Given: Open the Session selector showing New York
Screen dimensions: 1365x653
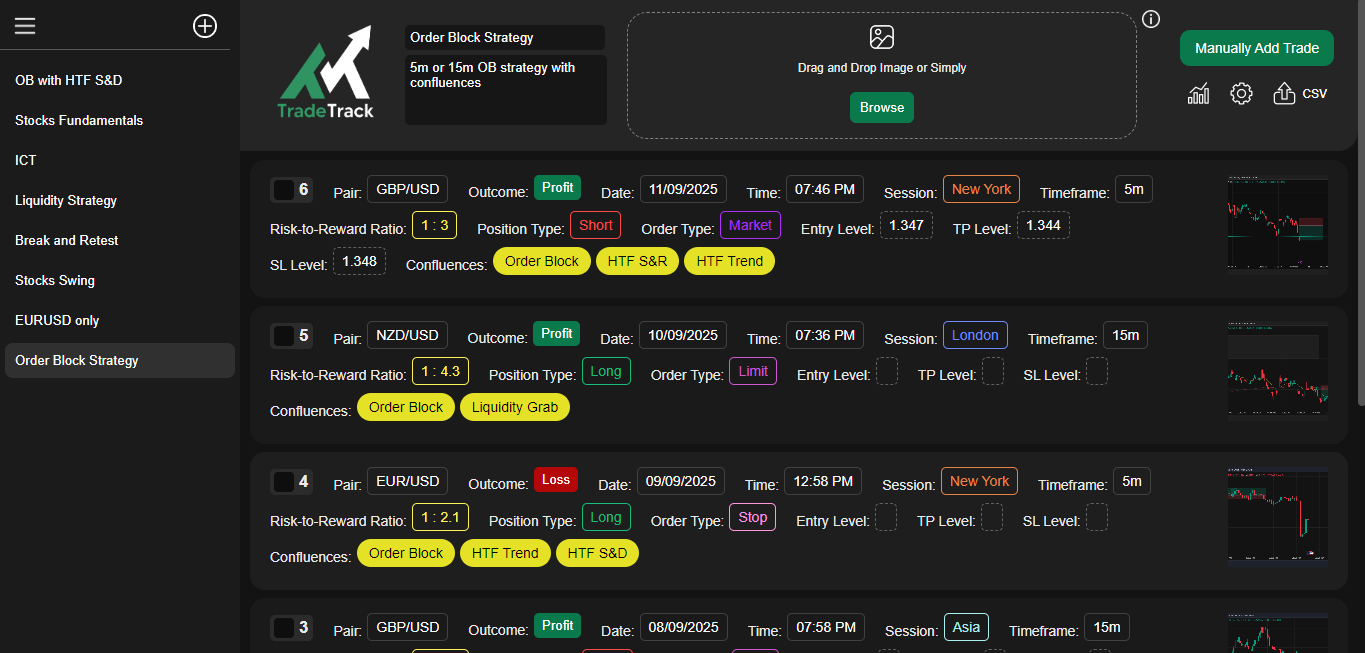Looking at the screenshot, I should click(x=981, y=188).
